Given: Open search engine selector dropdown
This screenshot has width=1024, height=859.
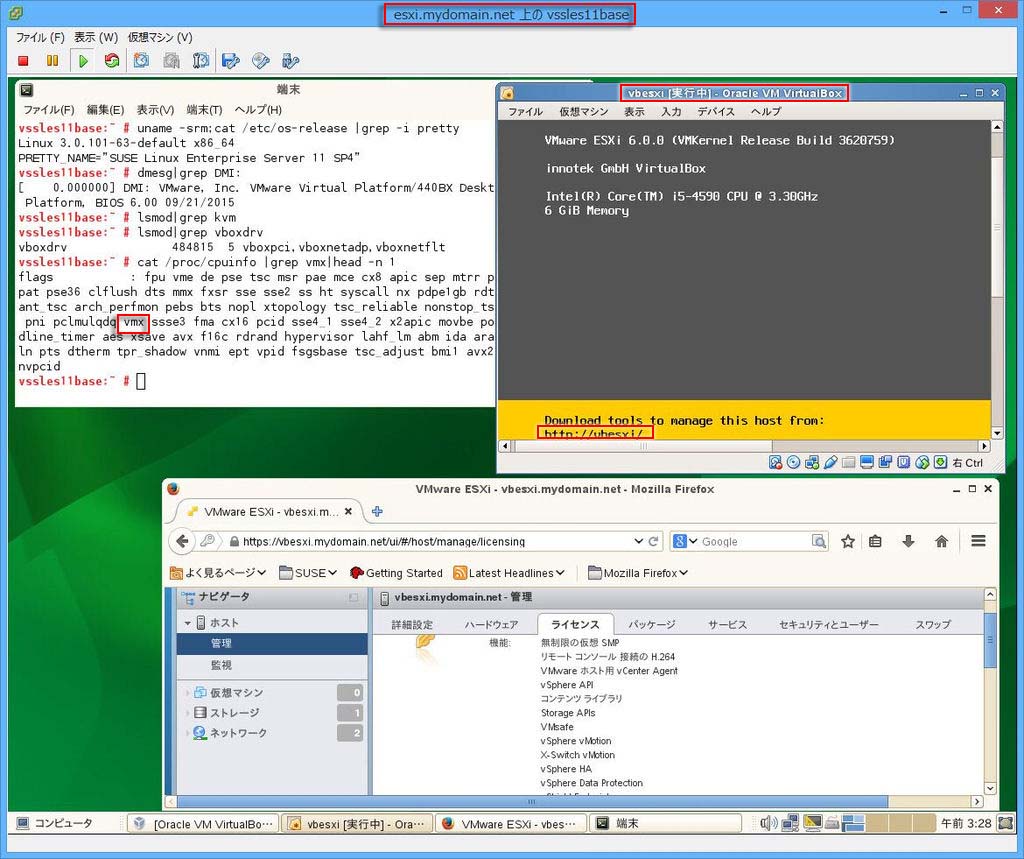Looking at the screenshot, I should click(x=684, y=541).
